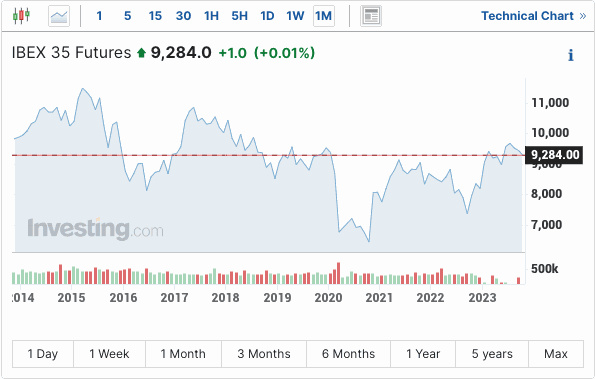Viewport: 595px width, 379px height.
Task: Select the 1D interval
Action: pyautogui.click(x=267, y=16)
